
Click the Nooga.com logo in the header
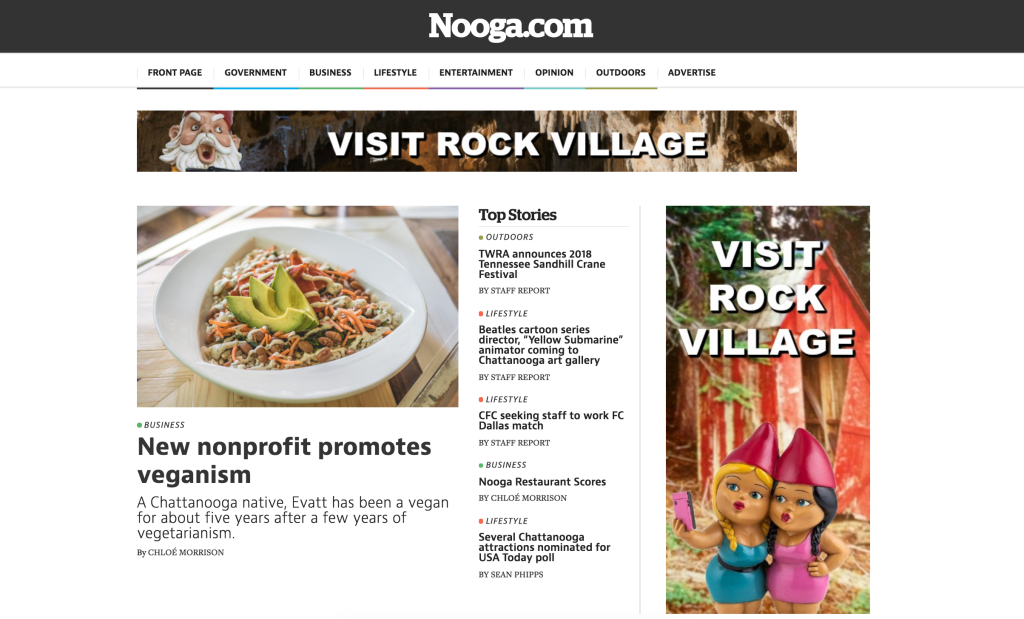[511, 27]
